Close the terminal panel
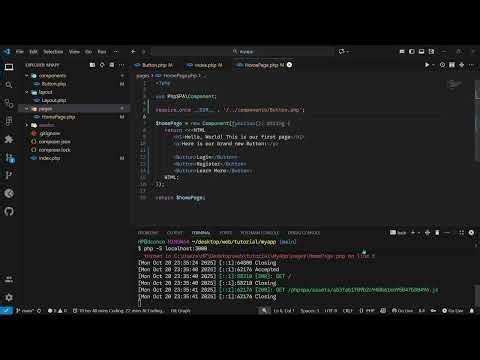This screenshot has width=480, height=360. pos(471,233)
